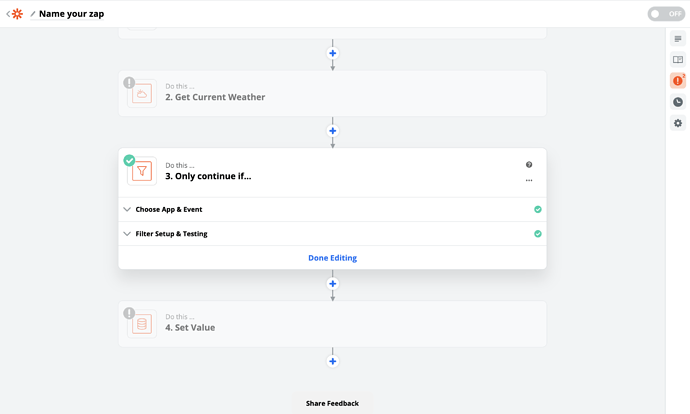Click the pencil icon to rename the zap
The image size is (690, 414).
(x=33, y=14)
